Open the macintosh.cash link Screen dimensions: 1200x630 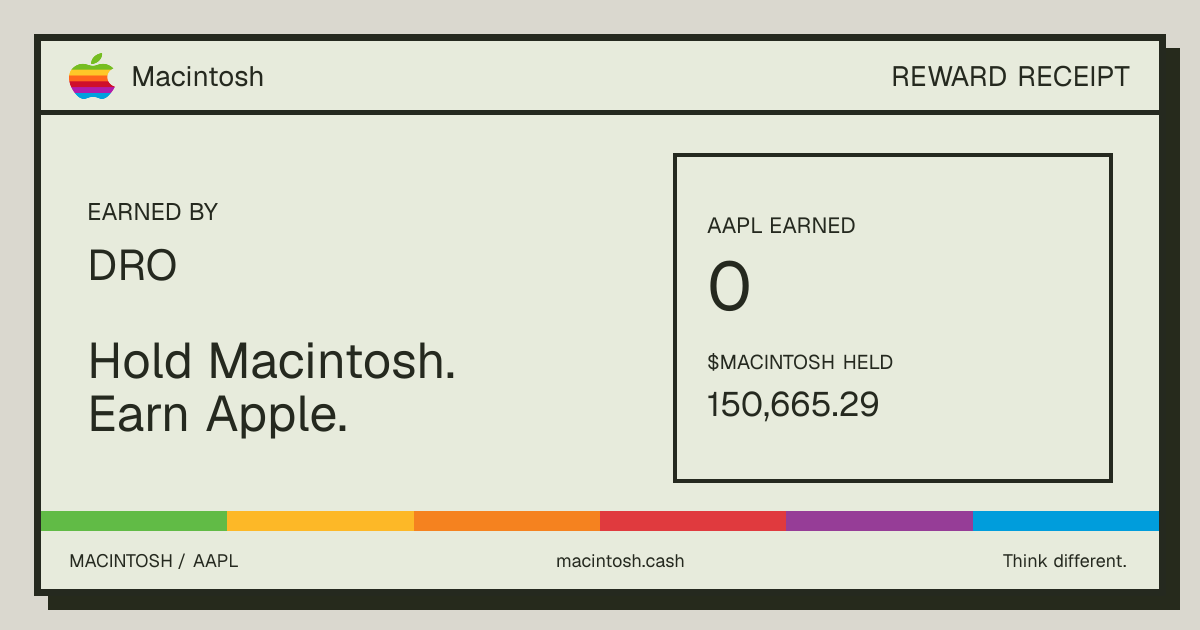click(620, 561)
